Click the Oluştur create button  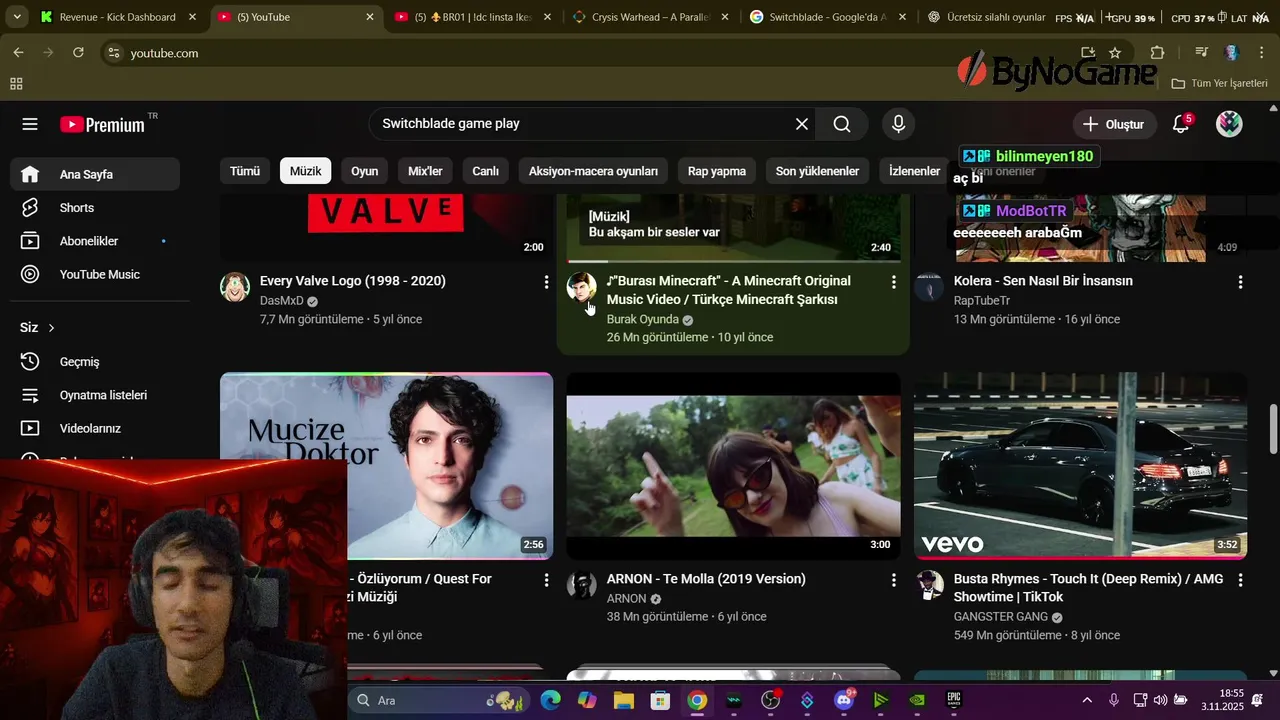pyautogui.click(x=1114, y=124)
